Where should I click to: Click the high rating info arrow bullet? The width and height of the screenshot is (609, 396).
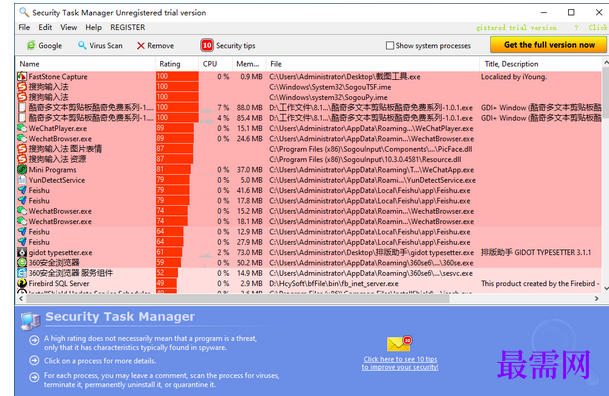[x=34, y=340]
